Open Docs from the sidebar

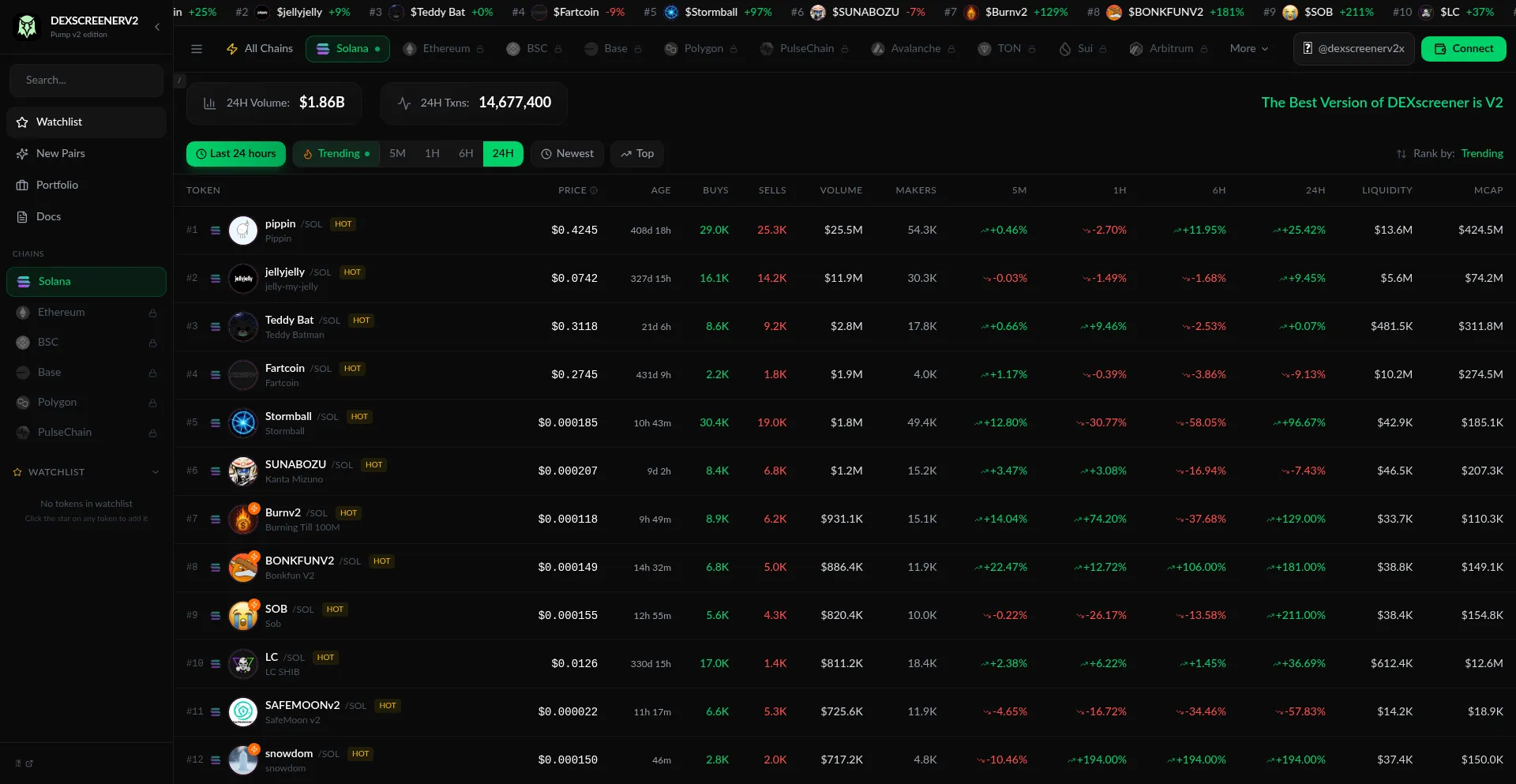click(x=48, y=216)
